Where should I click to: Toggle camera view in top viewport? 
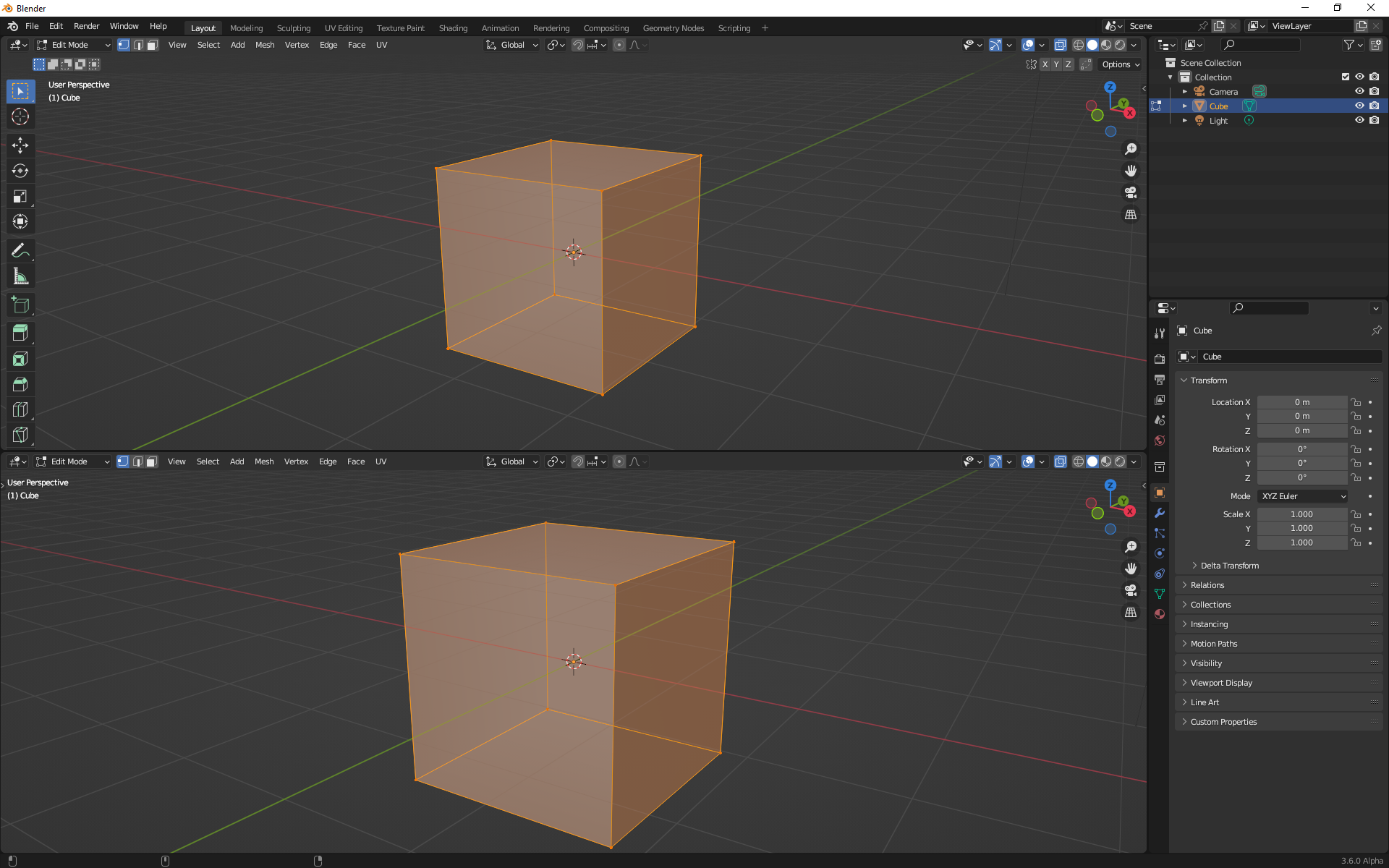[1131, 192]
